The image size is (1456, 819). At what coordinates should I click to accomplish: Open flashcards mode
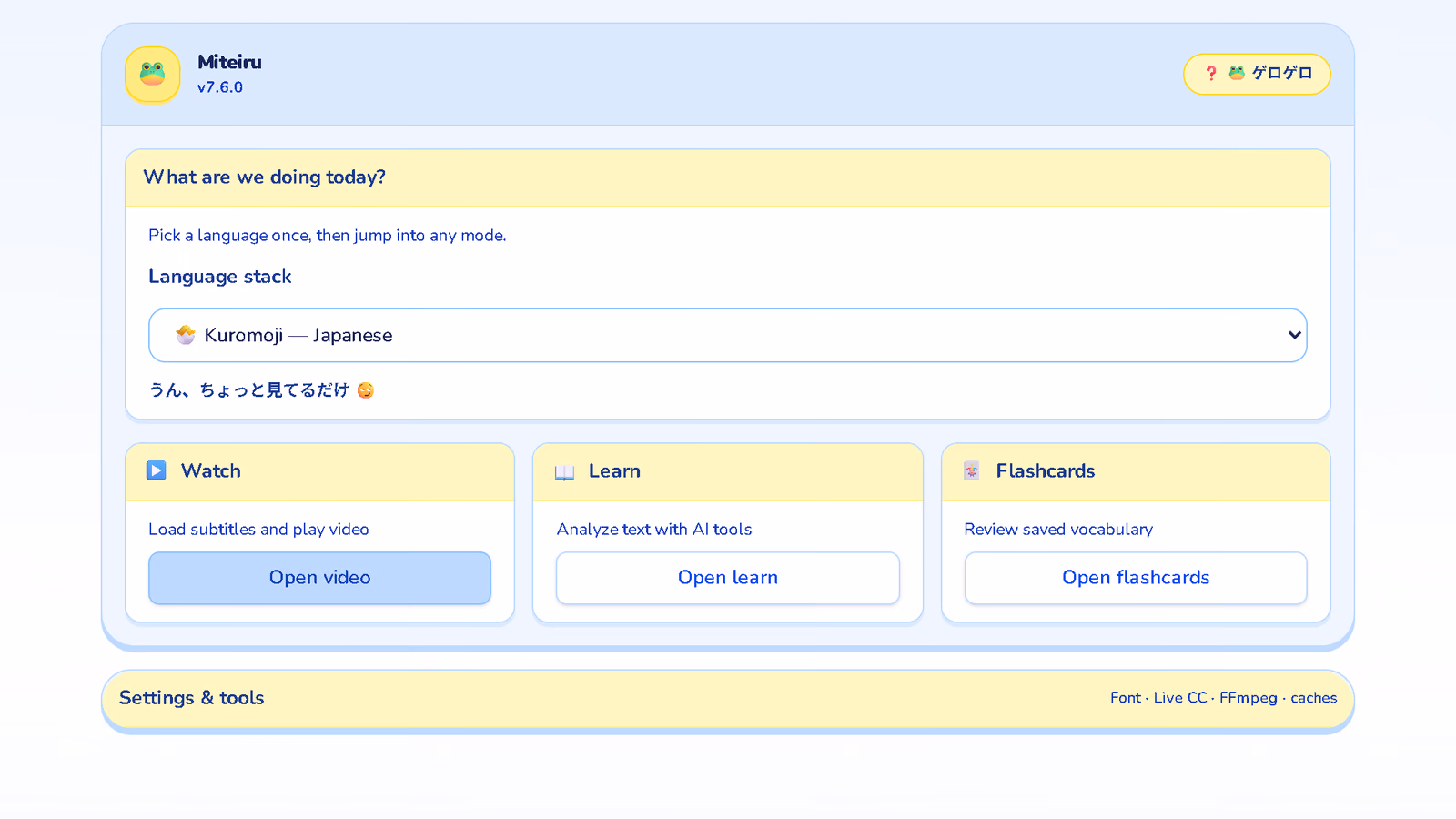coord(1136,578)
